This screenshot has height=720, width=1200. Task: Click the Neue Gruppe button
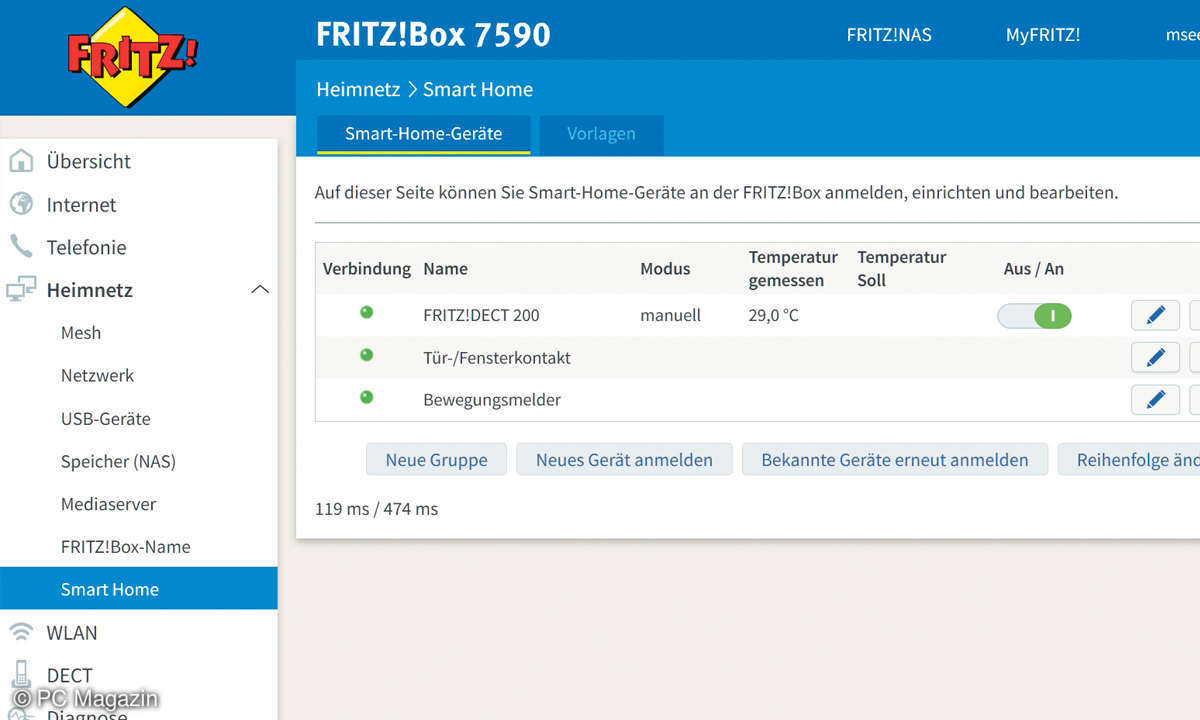[x=436, y=460]
